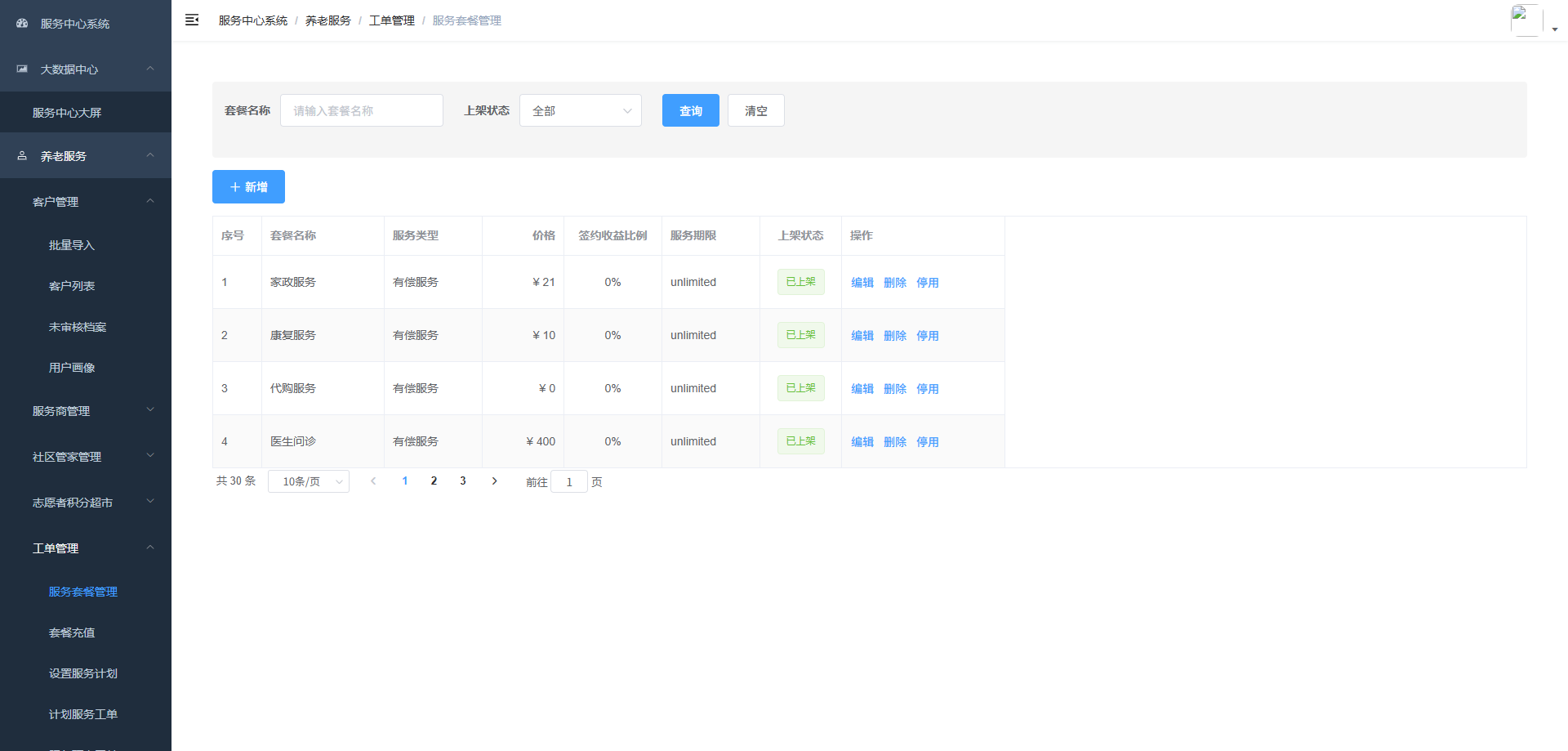Expand the 社区管家管理 submenu
The image size is (1568, 751).
point(86,457)
